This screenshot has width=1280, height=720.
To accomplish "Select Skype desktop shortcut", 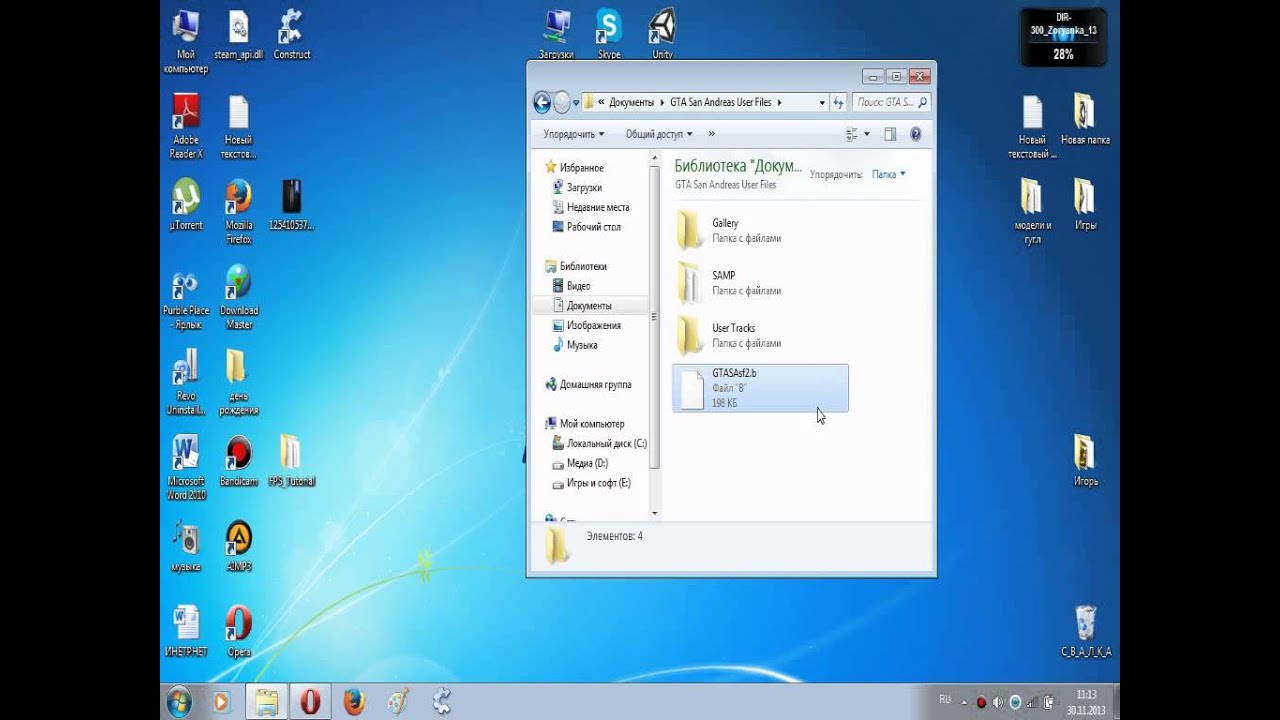I will (609, 36).
